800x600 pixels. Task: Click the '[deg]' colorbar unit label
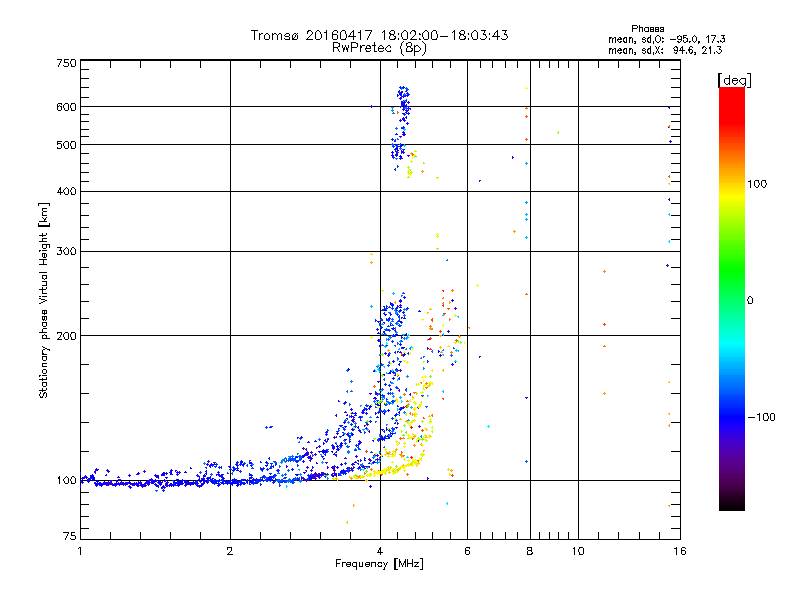(x=734, y=80)
